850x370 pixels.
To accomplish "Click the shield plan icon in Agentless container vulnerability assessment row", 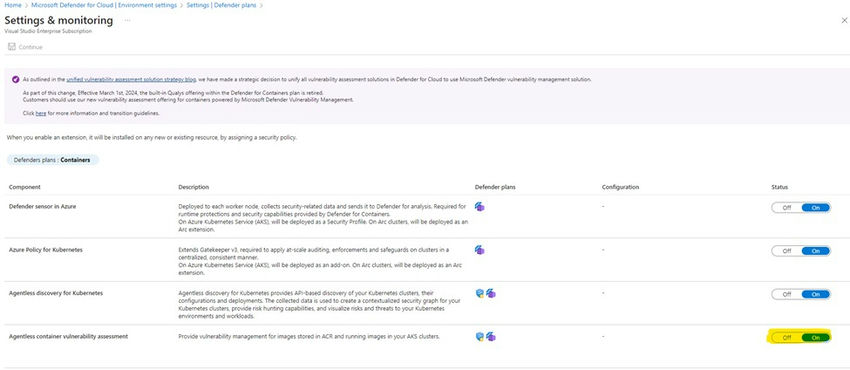I will [479, 336].
